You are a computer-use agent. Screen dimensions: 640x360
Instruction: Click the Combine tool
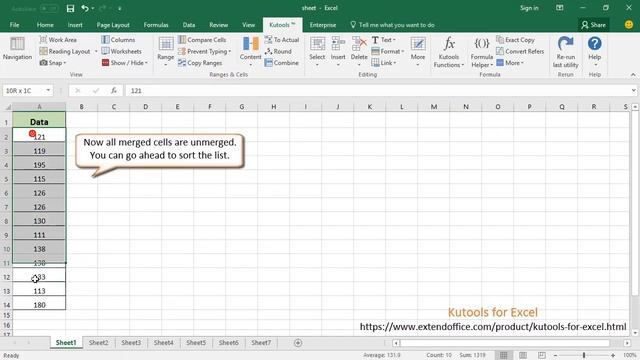coord(282,63)
